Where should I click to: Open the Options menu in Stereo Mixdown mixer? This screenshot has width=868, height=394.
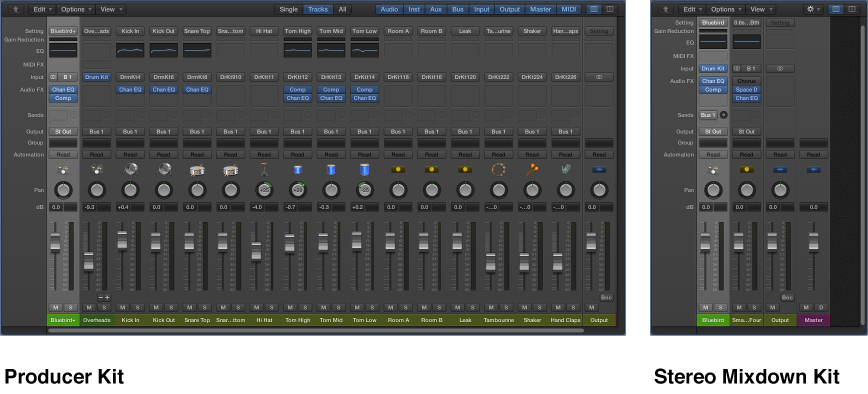(726, 9)
